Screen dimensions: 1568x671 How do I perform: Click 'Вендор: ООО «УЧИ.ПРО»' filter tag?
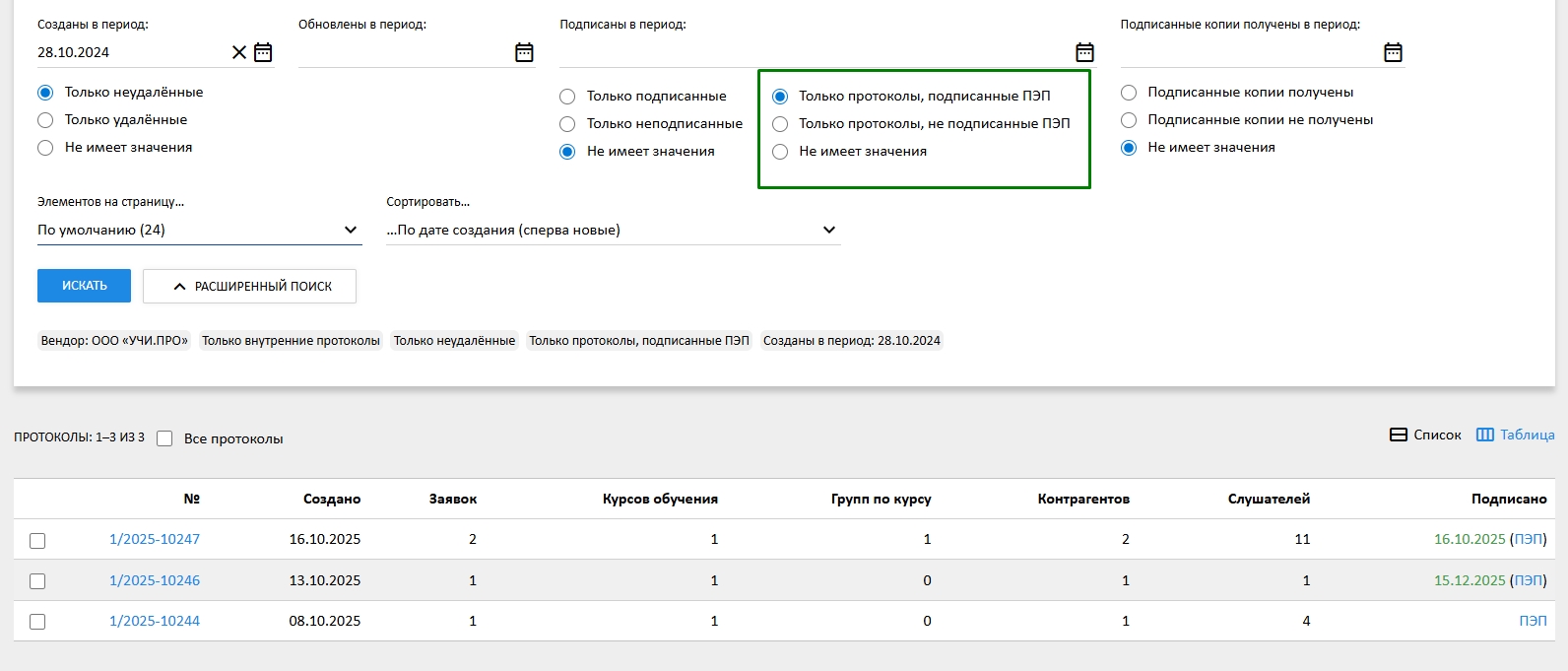(x=114, y=341)
